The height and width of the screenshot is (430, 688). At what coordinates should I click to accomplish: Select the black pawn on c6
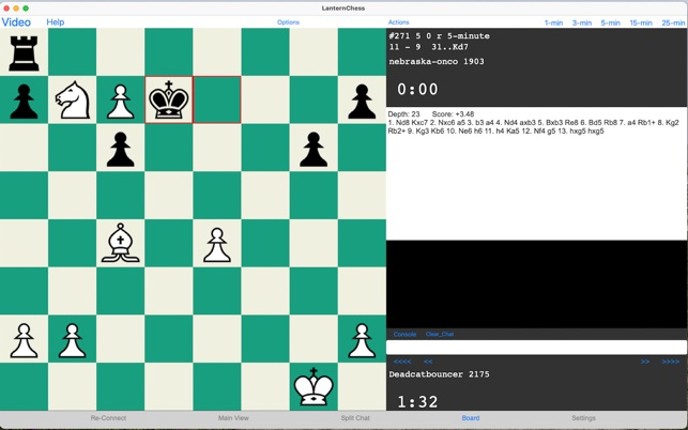pyautogui.click(x=121, y=149)
